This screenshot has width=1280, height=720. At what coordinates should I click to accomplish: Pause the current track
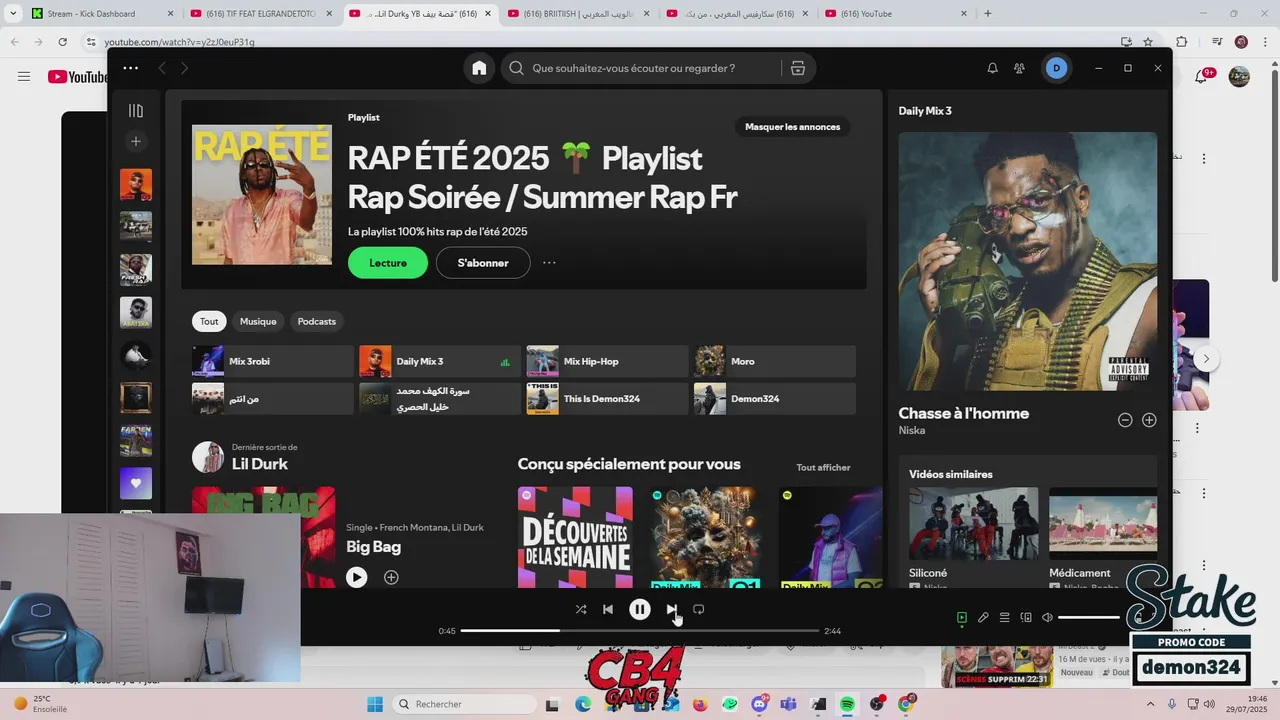(640, 609)
